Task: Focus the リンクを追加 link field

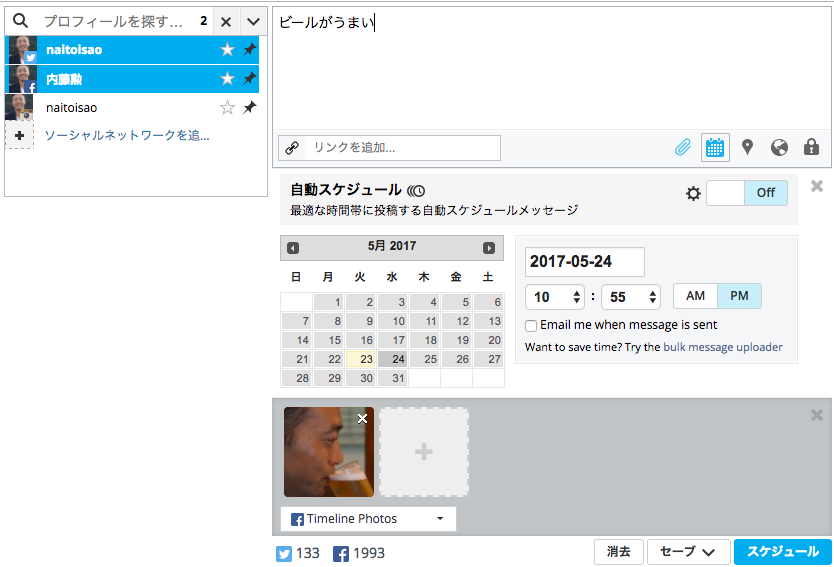Action: tap(402, 148)
